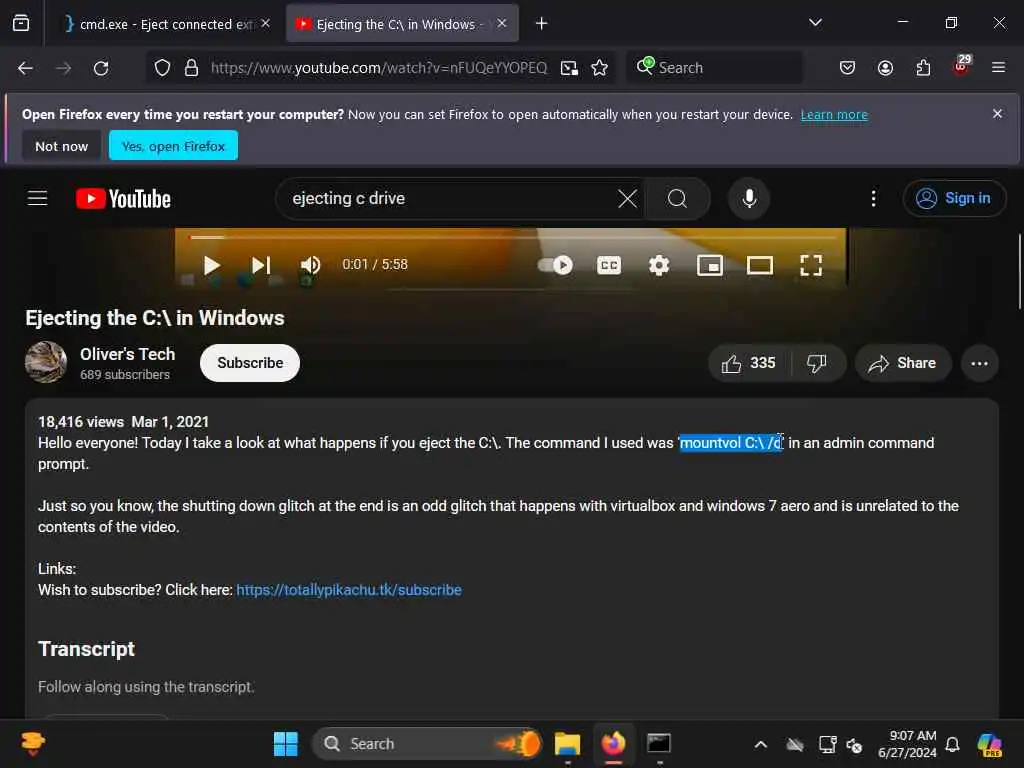
Task: Open Learn more link
Action: point(834,115)
